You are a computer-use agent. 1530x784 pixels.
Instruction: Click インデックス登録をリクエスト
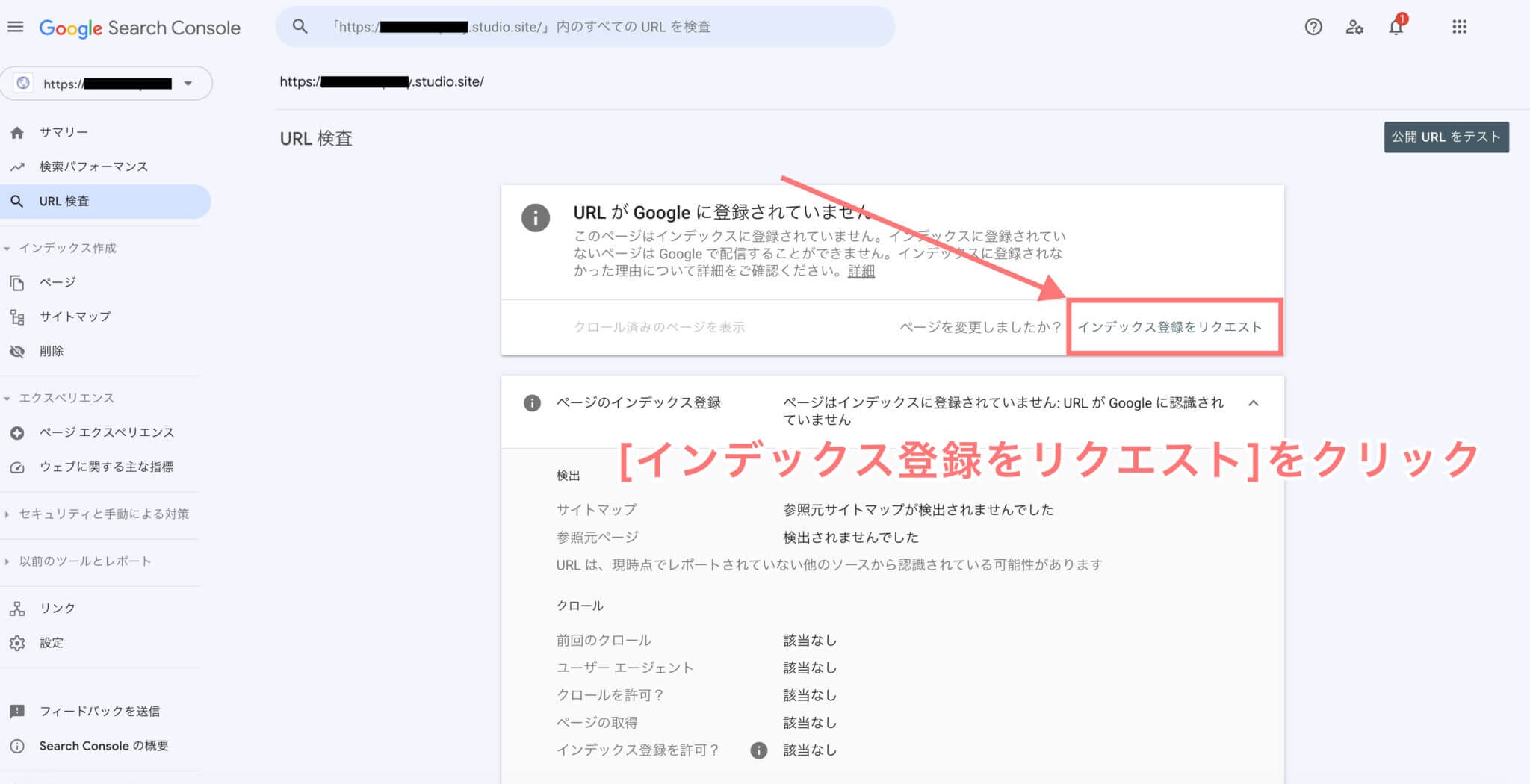click(x=1169, y=327)
